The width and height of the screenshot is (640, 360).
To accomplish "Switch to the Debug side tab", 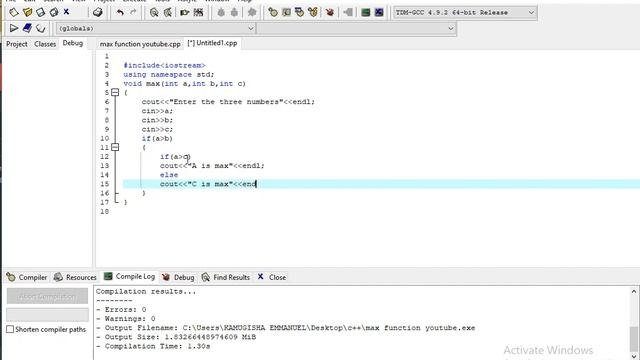I will [73, 43].
